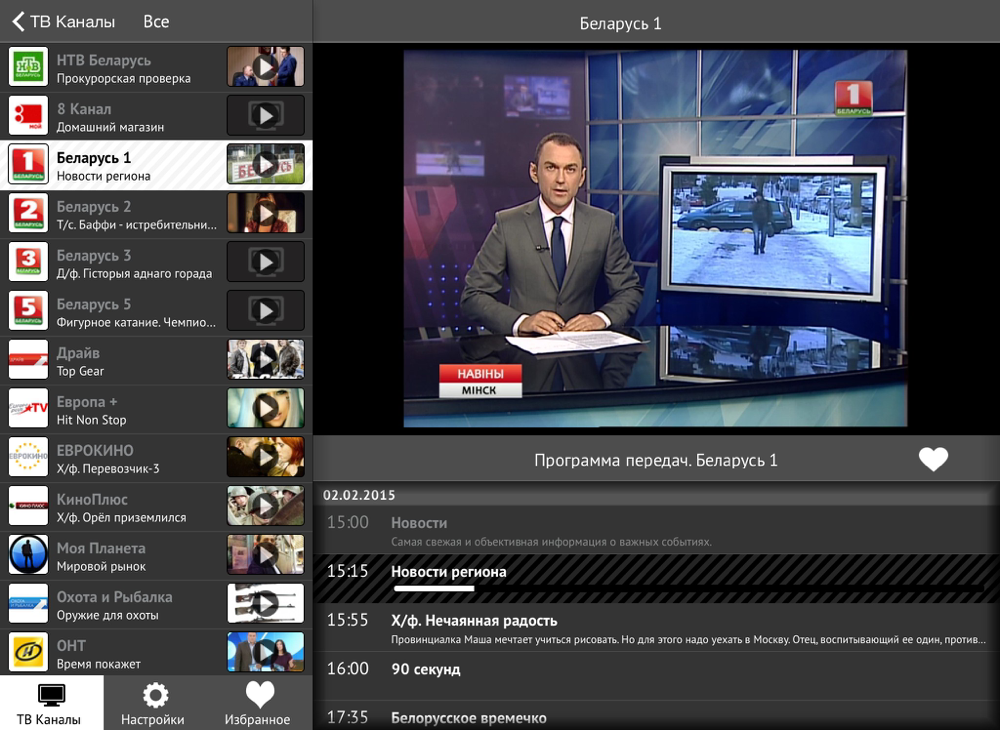Play the Беларусь 5 preview thumbnail
Image resolution: width=1000 pixels, height=730 pixels.
[266, 310]
